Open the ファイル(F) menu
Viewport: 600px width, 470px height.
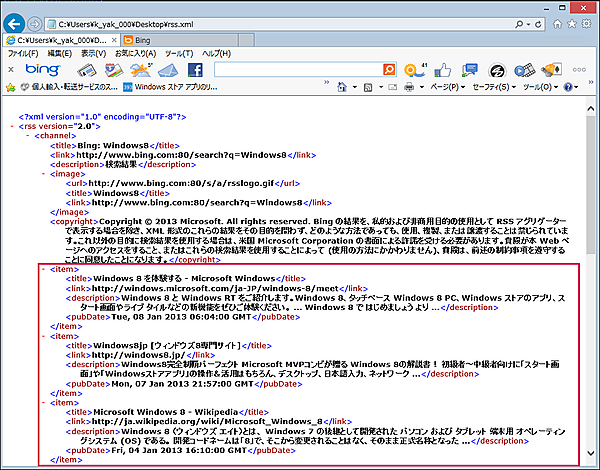click(23, 53)
